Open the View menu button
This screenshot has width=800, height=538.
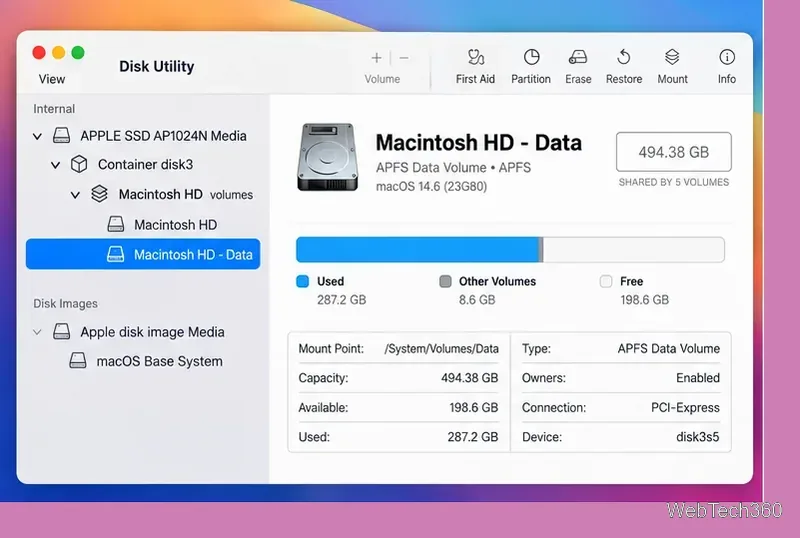[x=52, y=79]
